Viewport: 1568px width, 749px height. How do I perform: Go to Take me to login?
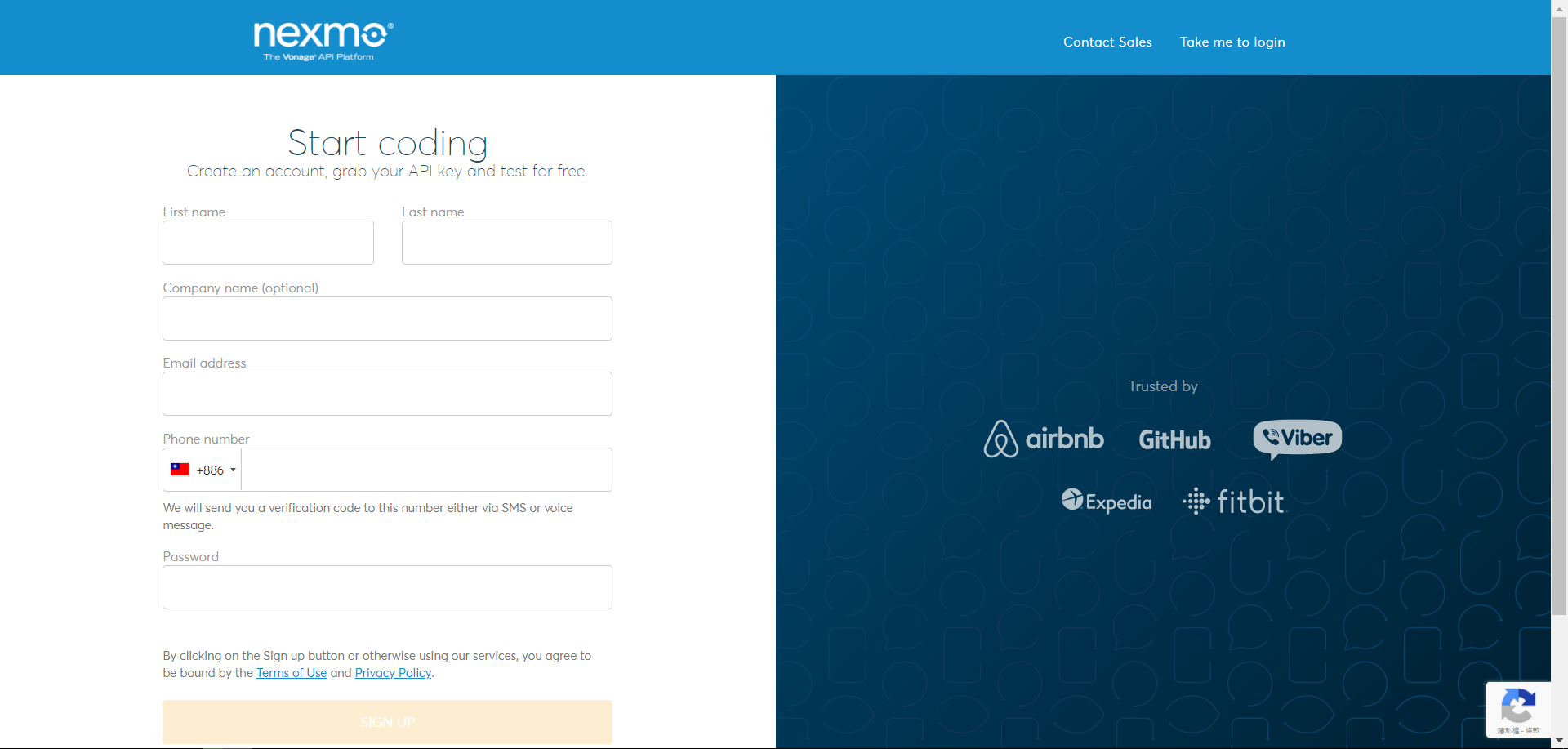pyautogui.click(x=1232, y=42)
